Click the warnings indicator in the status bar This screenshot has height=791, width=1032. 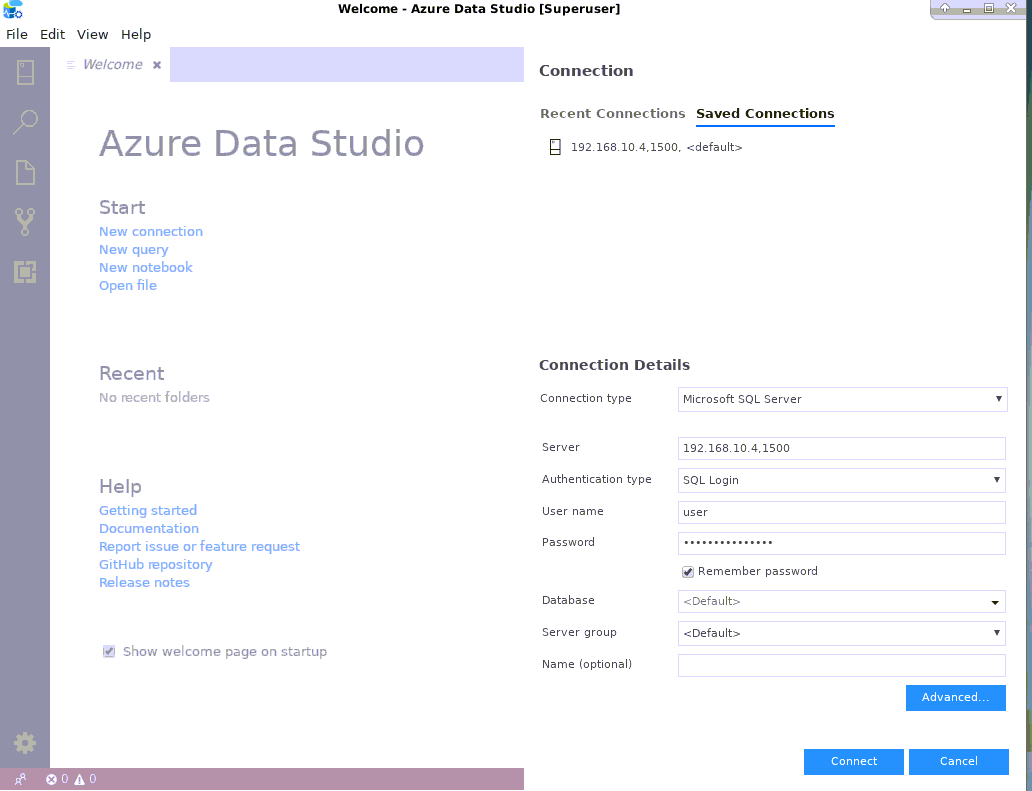83,778
